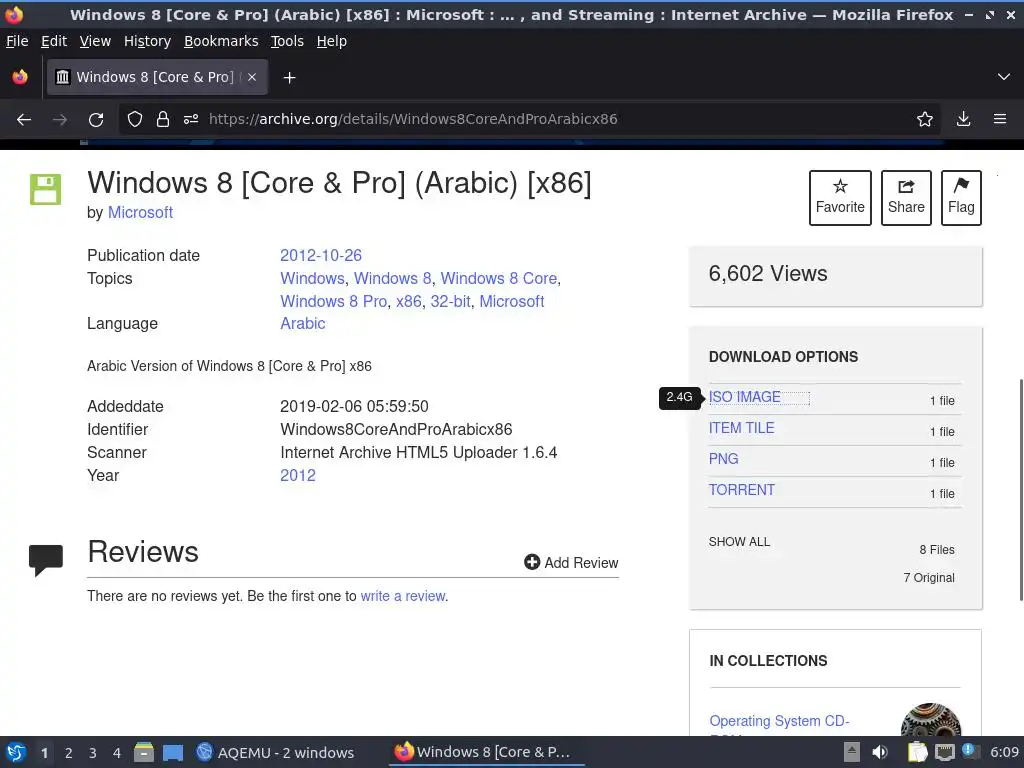The image size is (1024, 768).
Task: Open the 32-bit topic link
Action: (451, 301)
